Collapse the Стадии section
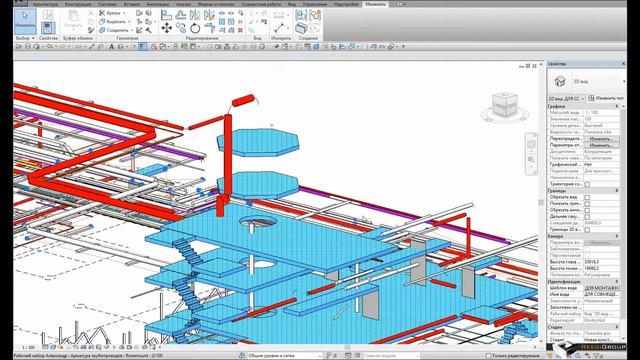This screenshot has height=360, width=640. click(617, 327)
